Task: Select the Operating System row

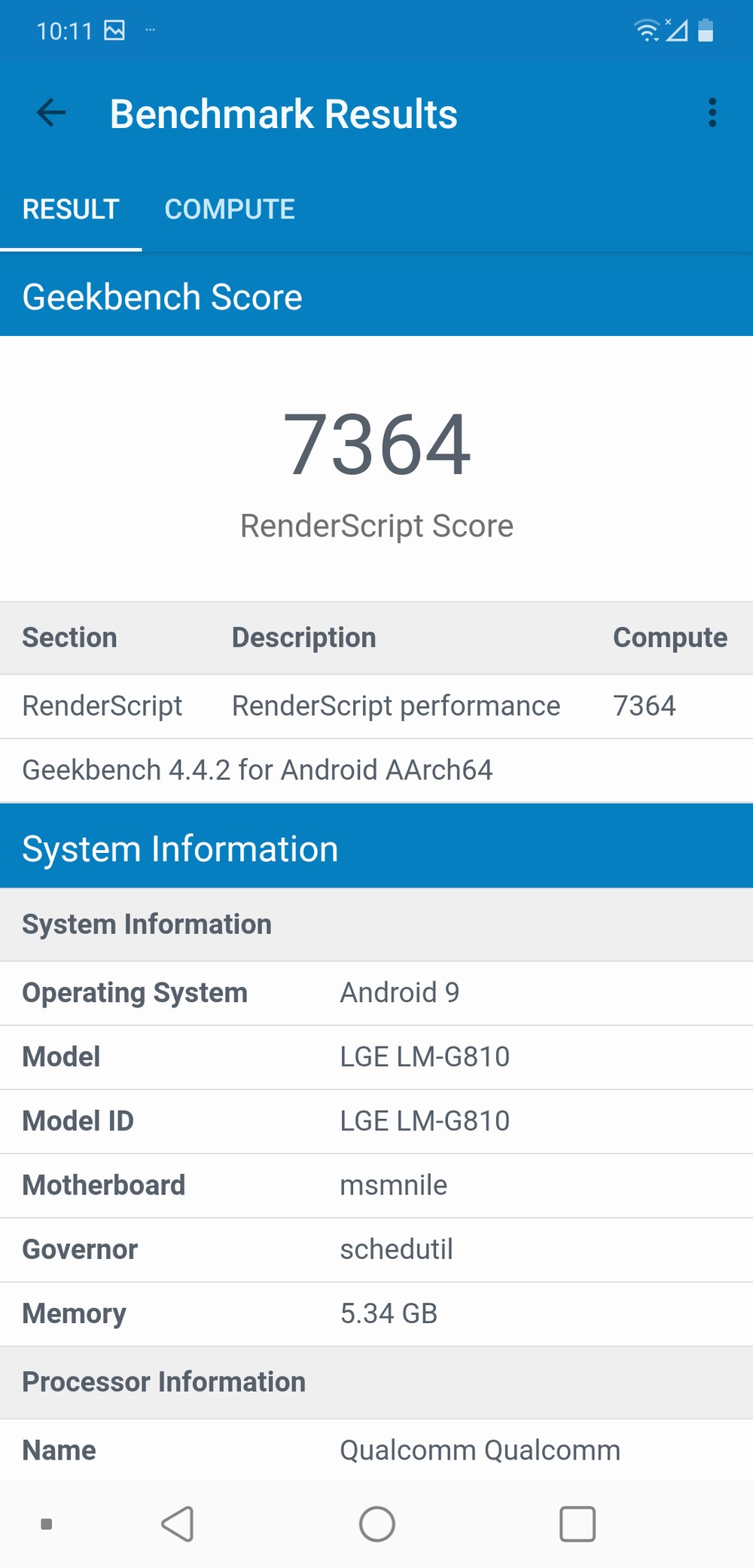Action: [376, 993]
